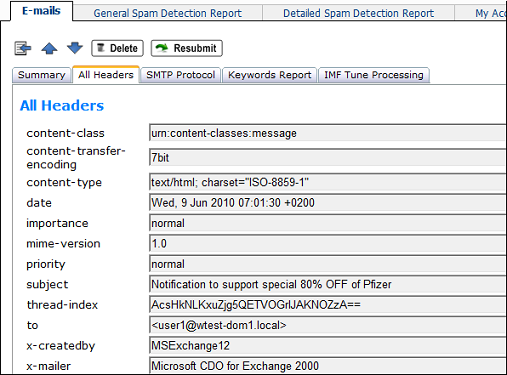Open the Keywords Report sub-tab
This screenshot has height=375, width=507.
pos(269,75)
